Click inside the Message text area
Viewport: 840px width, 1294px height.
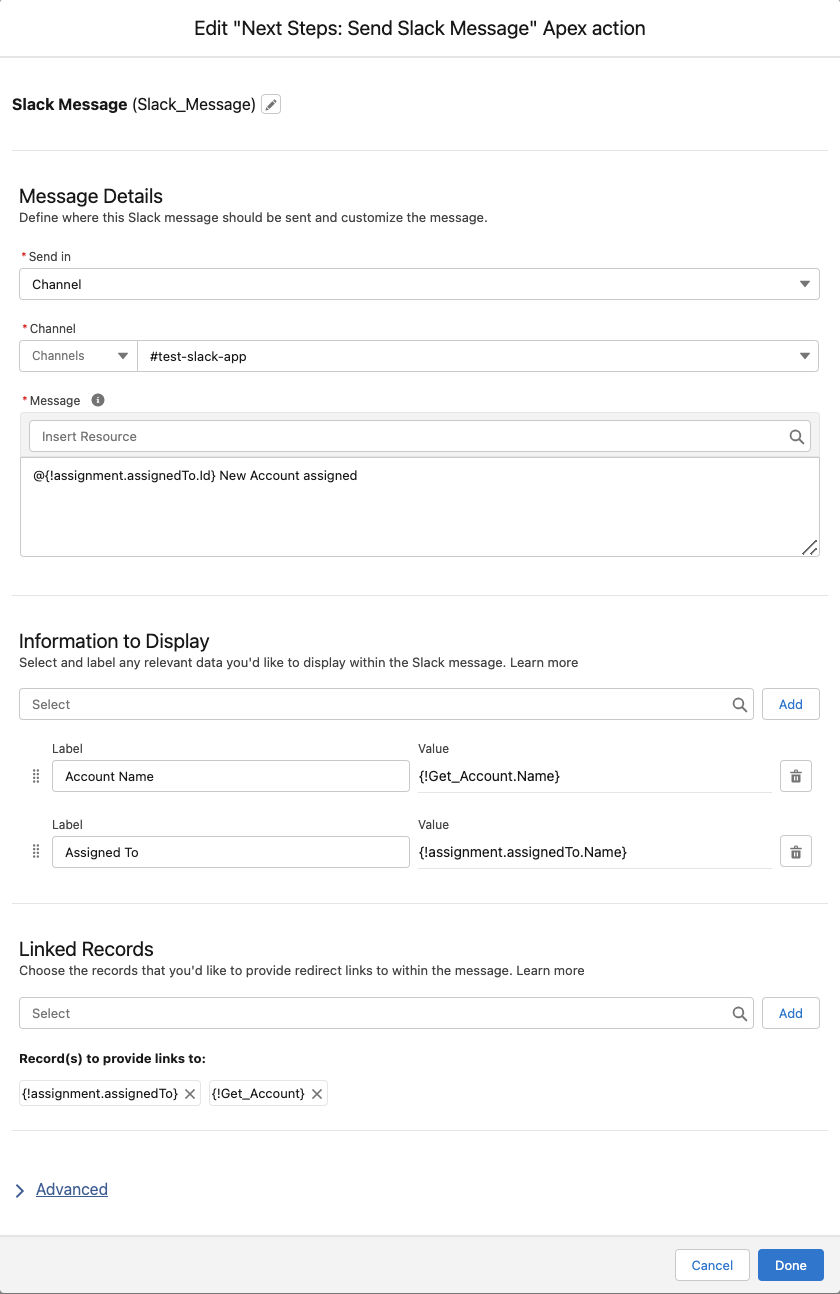[419, 510]
